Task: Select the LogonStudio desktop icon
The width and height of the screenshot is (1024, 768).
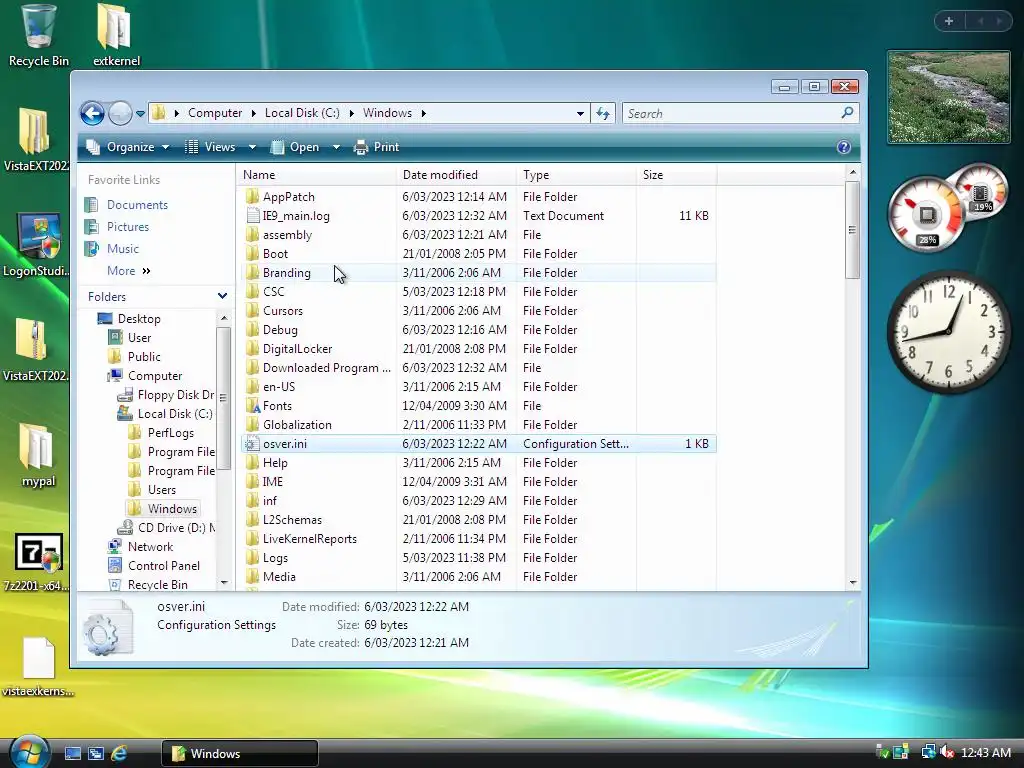Action: click(37, 246)
